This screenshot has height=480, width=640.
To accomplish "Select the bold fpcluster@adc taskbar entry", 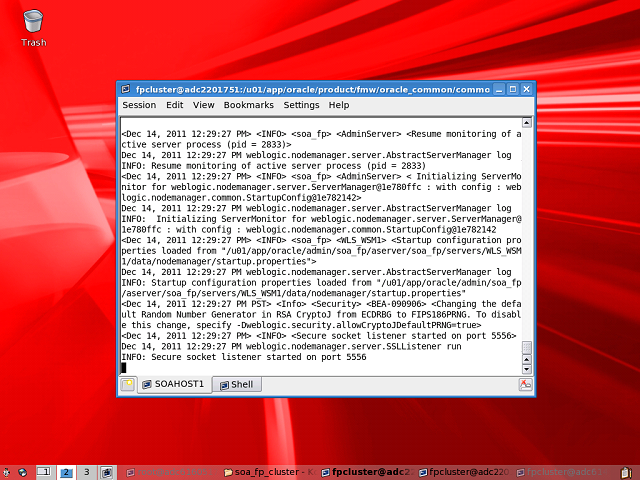I will [367, 472].
